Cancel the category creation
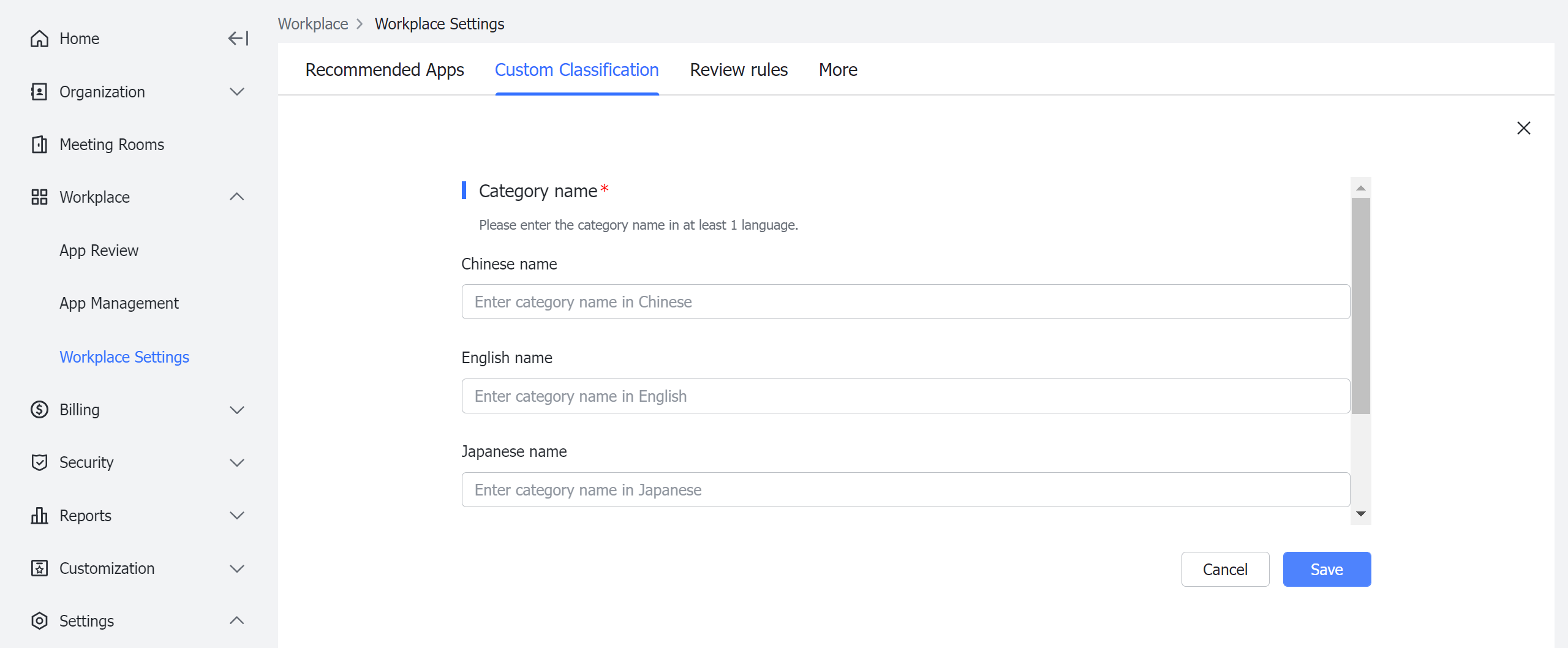 coord(1225,570)
